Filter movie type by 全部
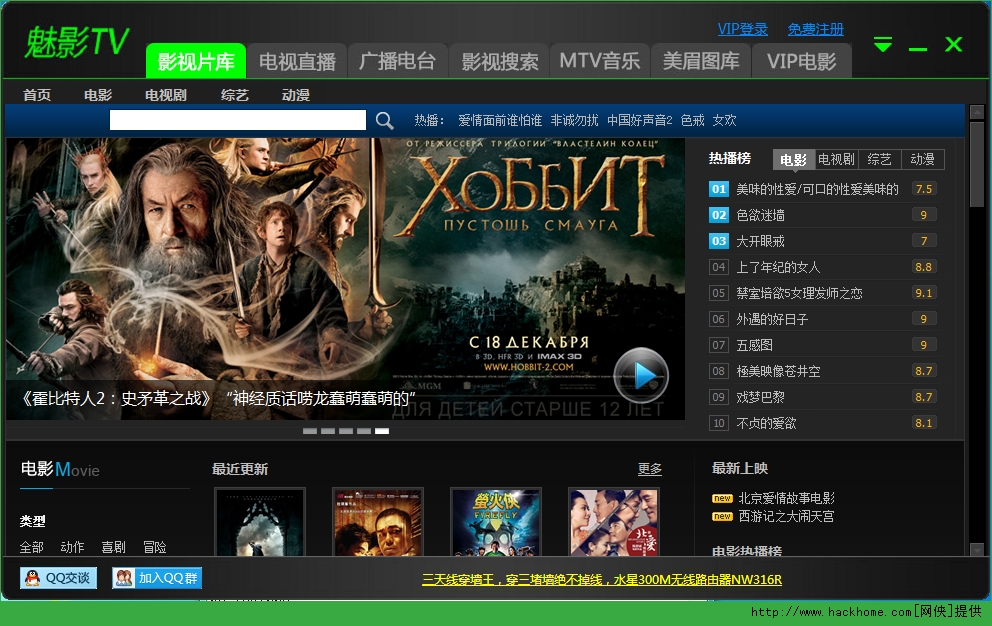 [x=32, y=547]
